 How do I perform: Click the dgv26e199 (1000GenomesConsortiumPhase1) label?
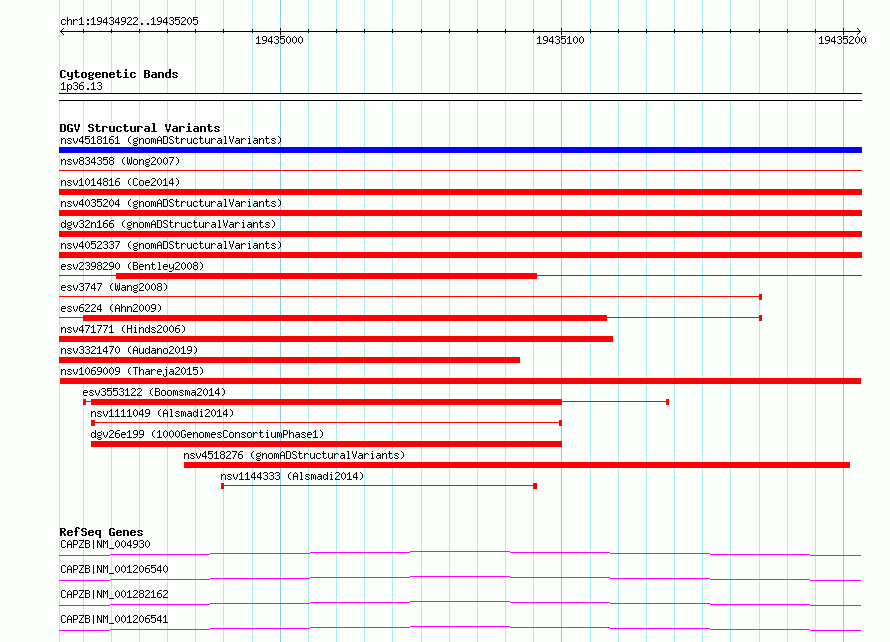pos(207,434)
